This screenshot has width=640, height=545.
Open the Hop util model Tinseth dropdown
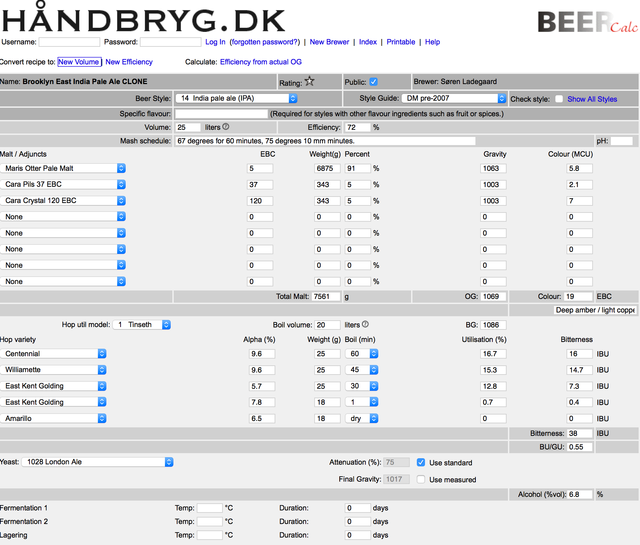point(142,325)
